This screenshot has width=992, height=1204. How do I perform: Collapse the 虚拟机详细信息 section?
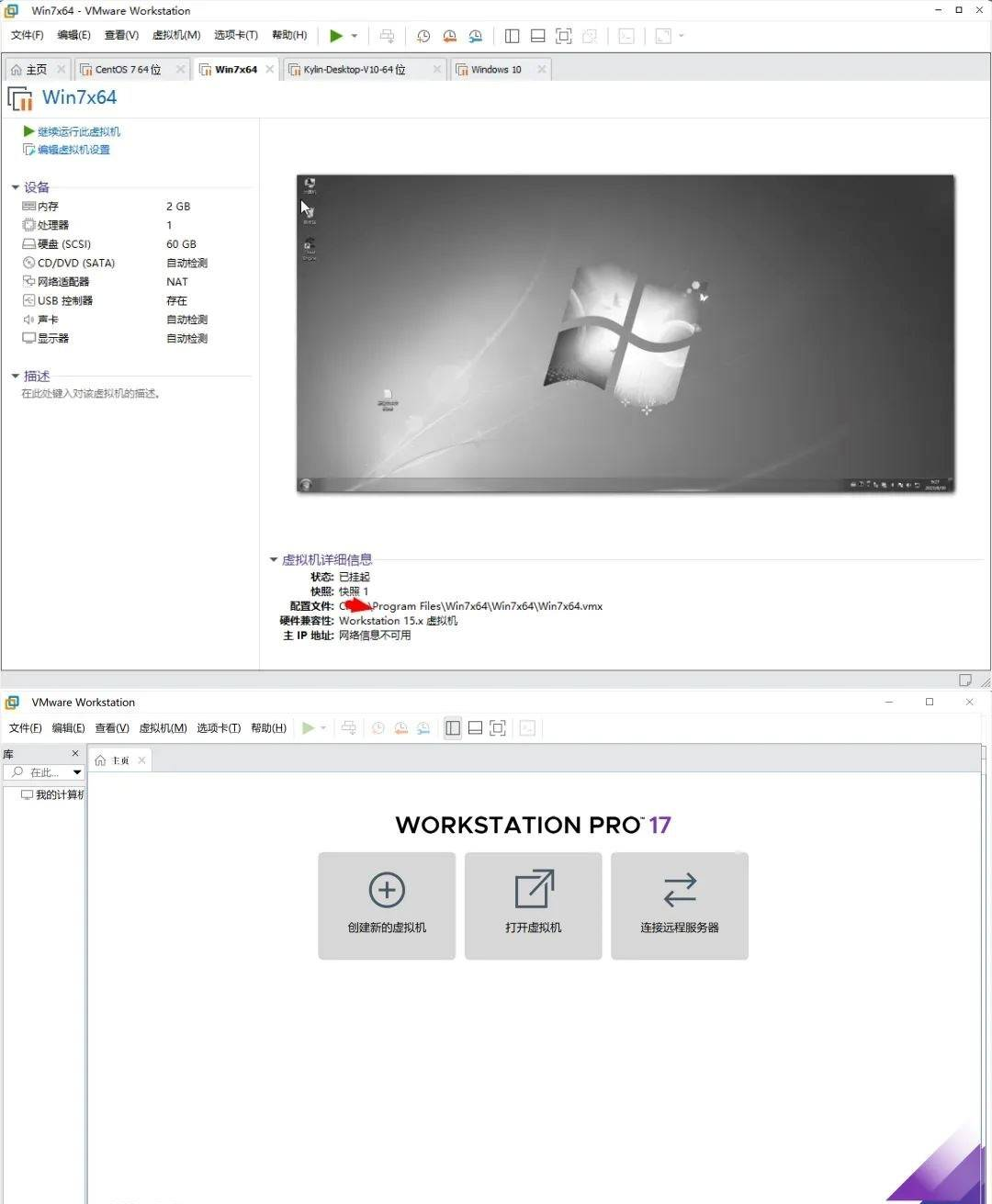274,559
